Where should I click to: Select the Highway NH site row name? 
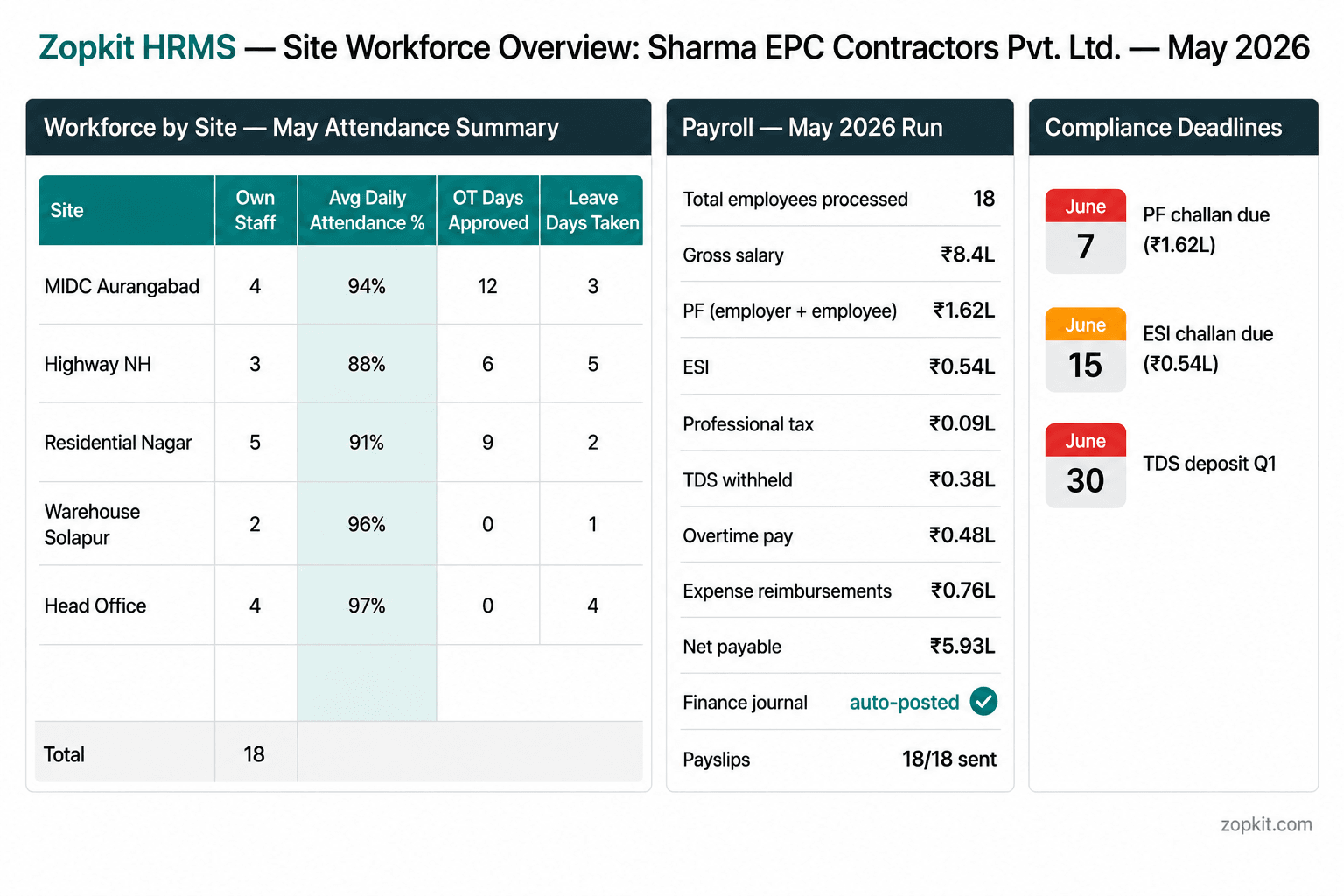pyautogui.click(x=98, y=364)
